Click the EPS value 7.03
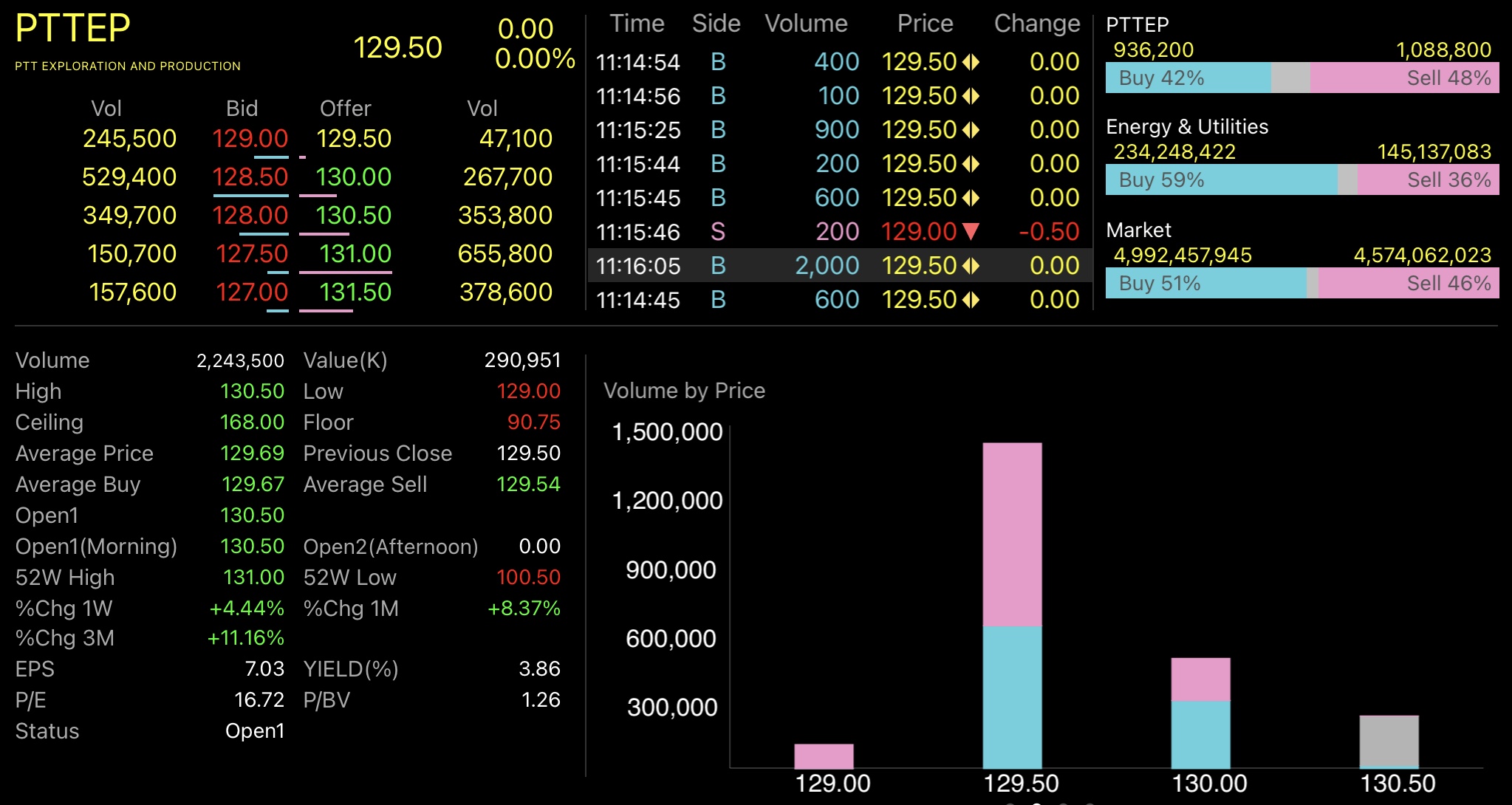Screen dimensions: 1512x805 [x=264, y=669]
